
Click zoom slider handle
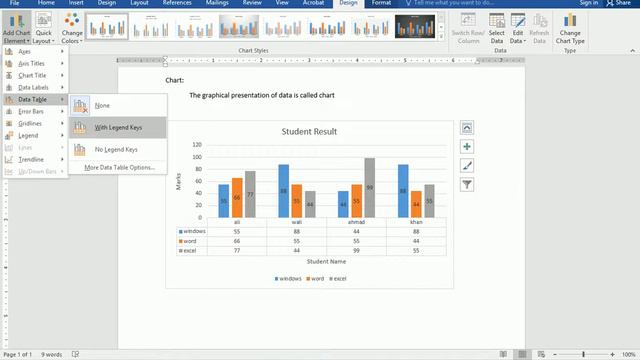[583, 354]
